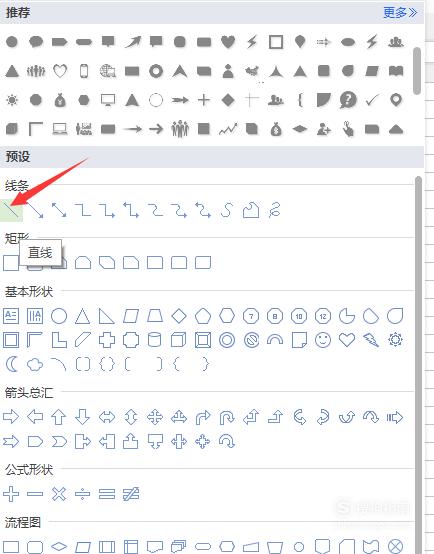Insert the outlined heart basic shape

(x=347, y=340)
